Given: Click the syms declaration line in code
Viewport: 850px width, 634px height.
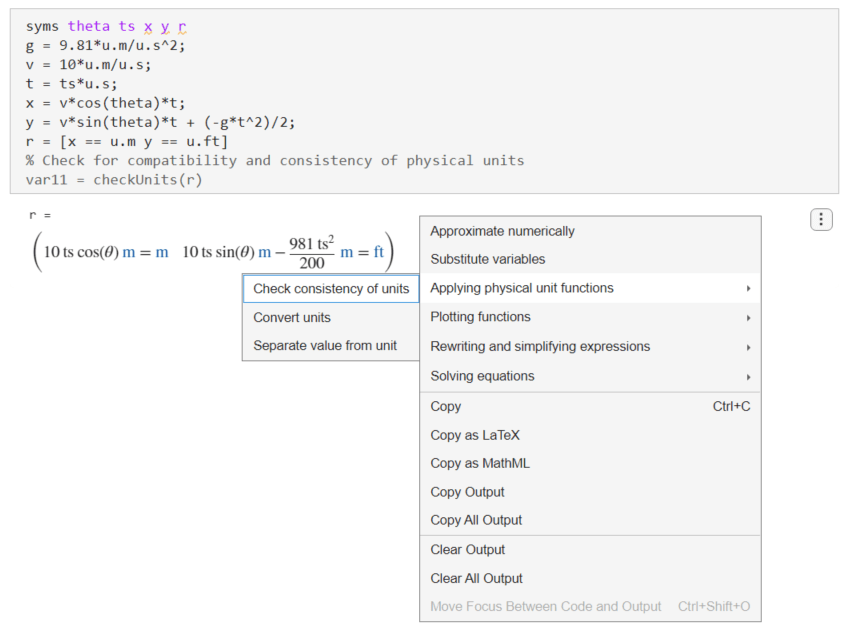Looking at the screenshot, I should click(106, 27).
